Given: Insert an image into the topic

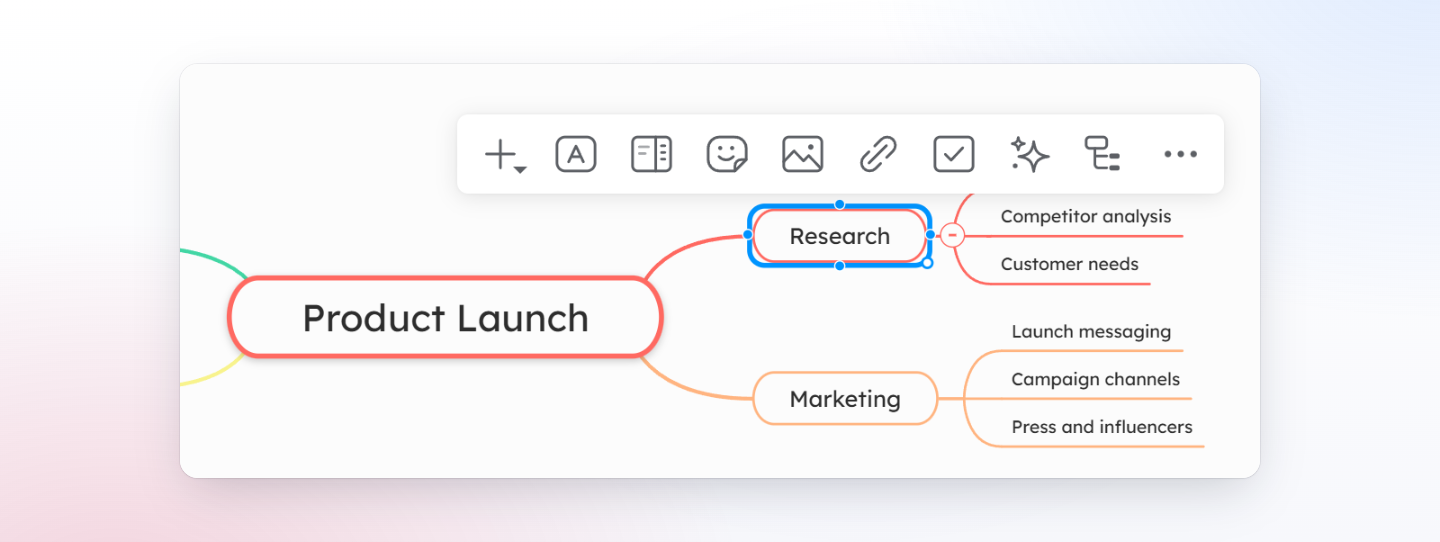Looking at the screenshot, I should [803, 155].
